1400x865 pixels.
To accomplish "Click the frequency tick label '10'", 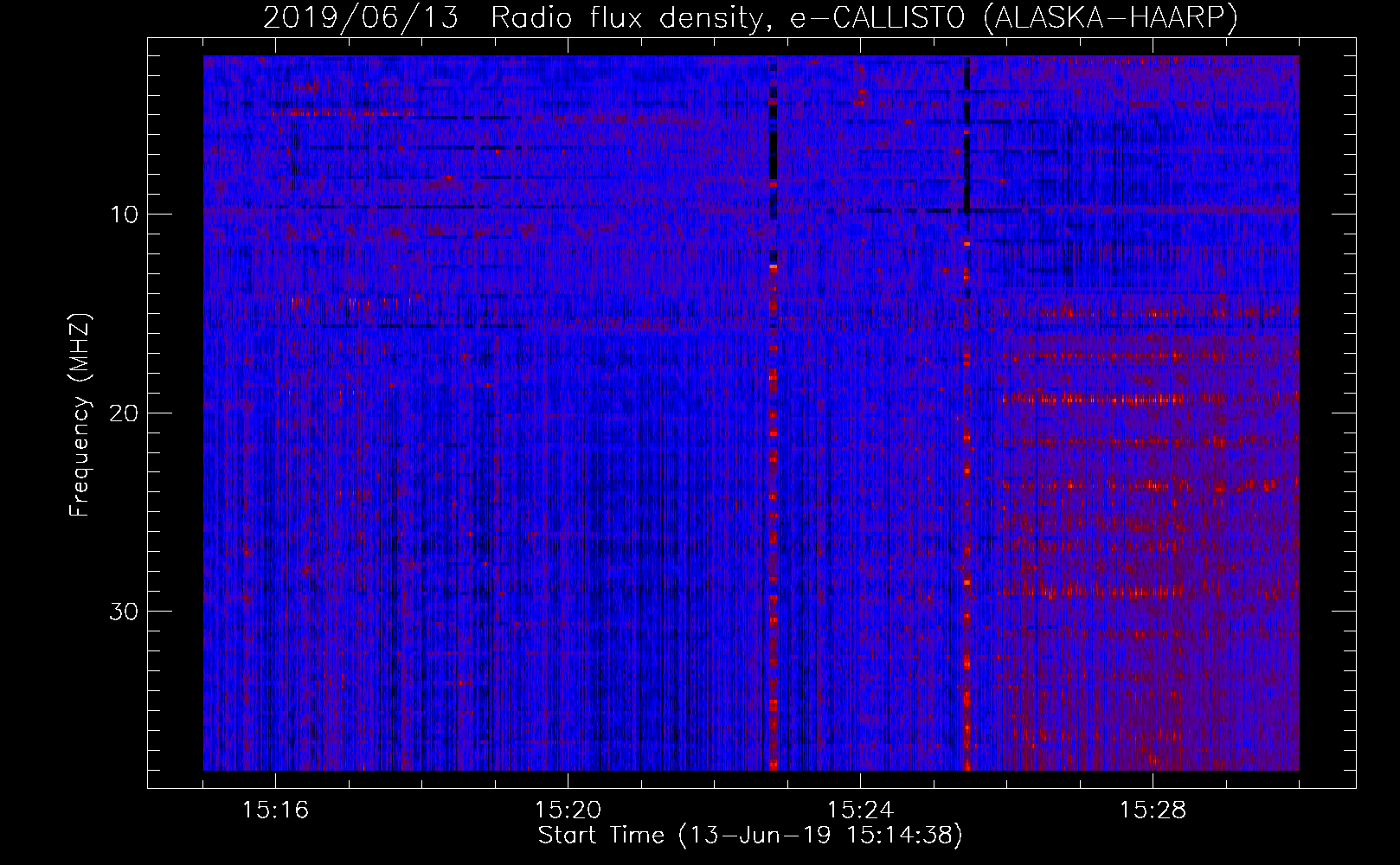I will coord(124,215).
